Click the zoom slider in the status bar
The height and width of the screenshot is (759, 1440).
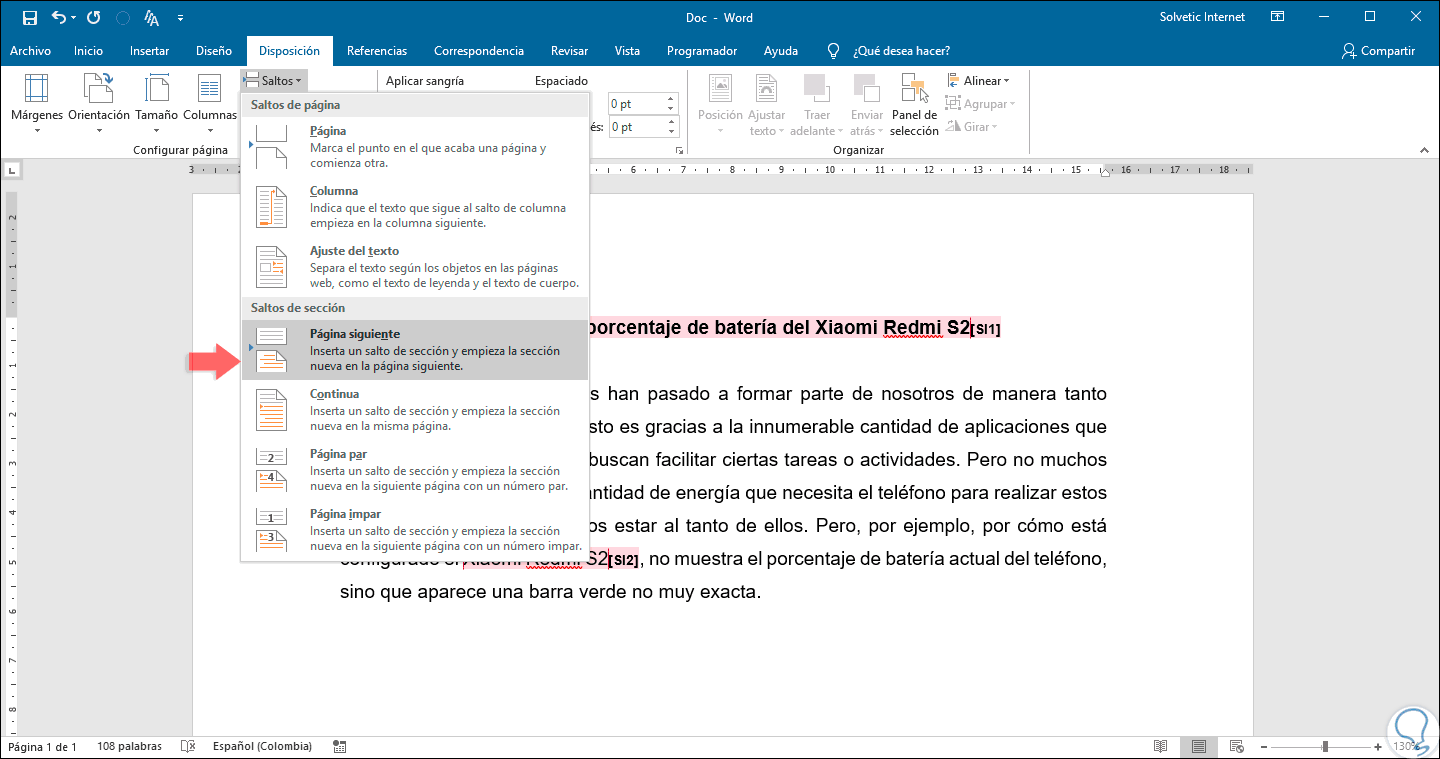point(1325,747)
